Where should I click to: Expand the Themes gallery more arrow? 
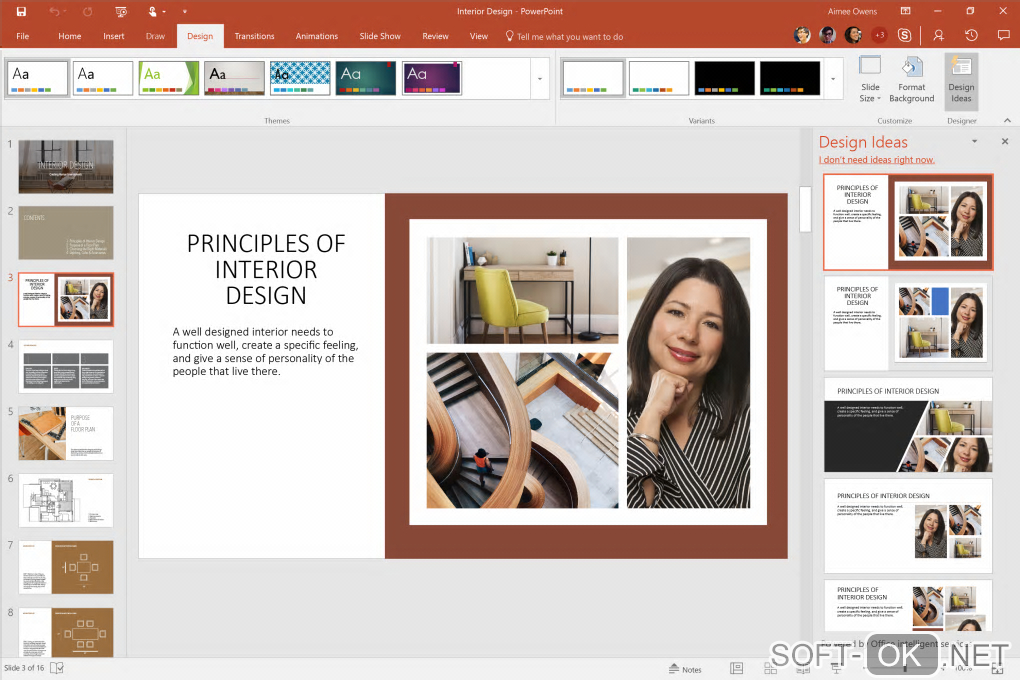click(x=540, y=78)
